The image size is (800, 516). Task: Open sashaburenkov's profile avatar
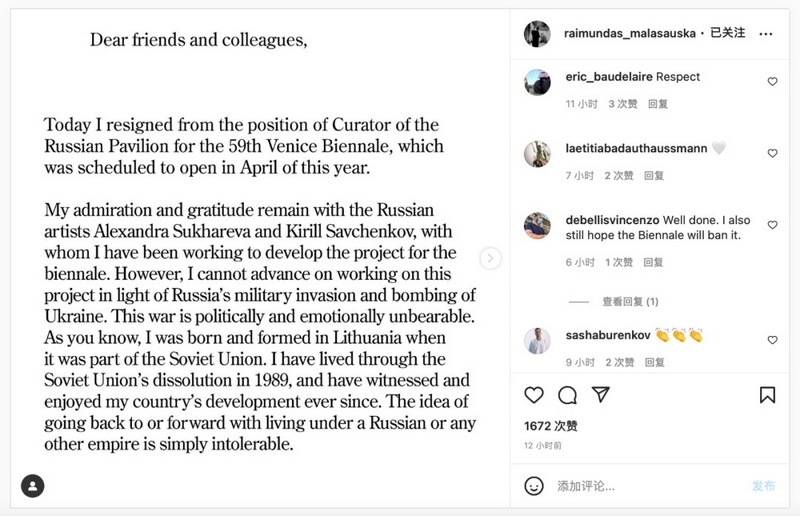click(537, 340)
